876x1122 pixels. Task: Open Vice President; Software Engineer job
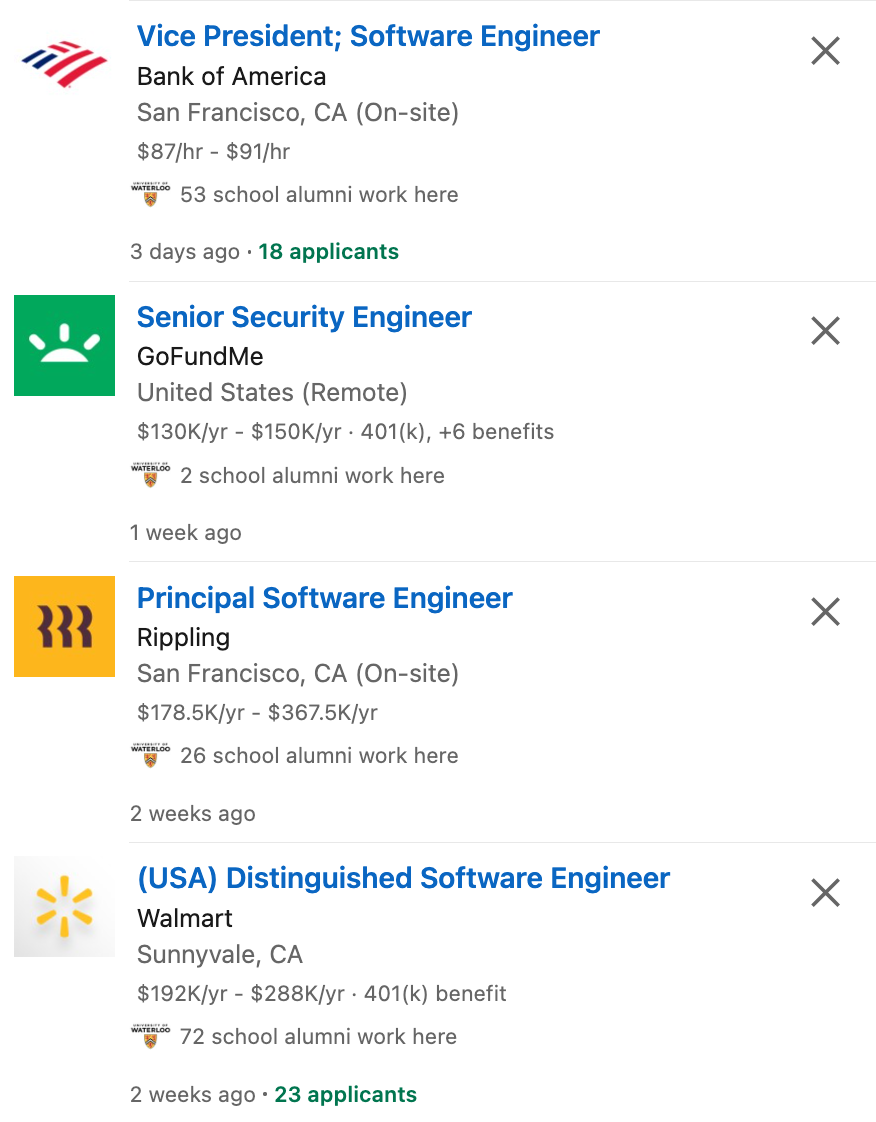coord(368,37)
